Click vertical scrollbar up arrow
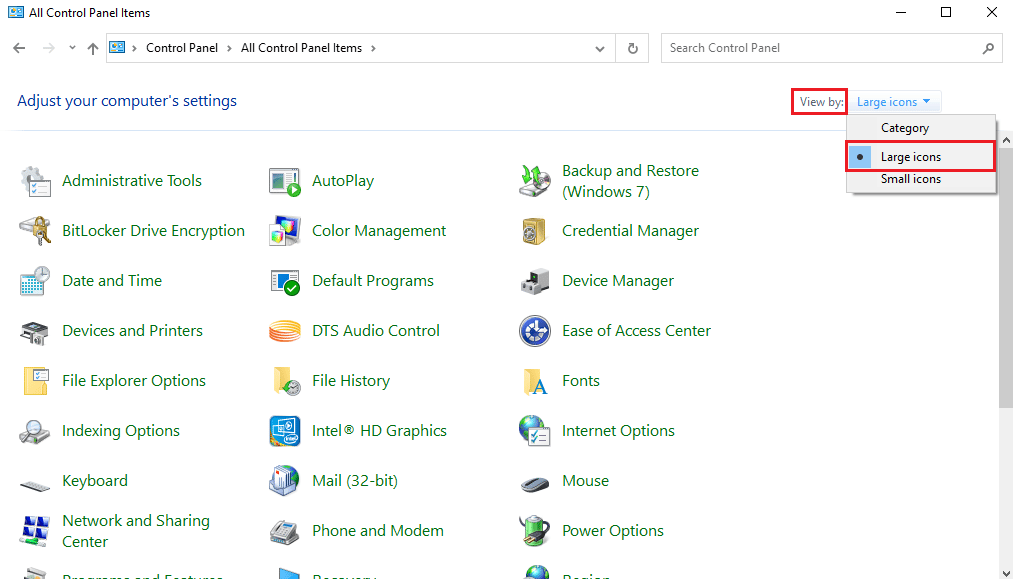1013x579 pixels. [x=1006, y=139]
